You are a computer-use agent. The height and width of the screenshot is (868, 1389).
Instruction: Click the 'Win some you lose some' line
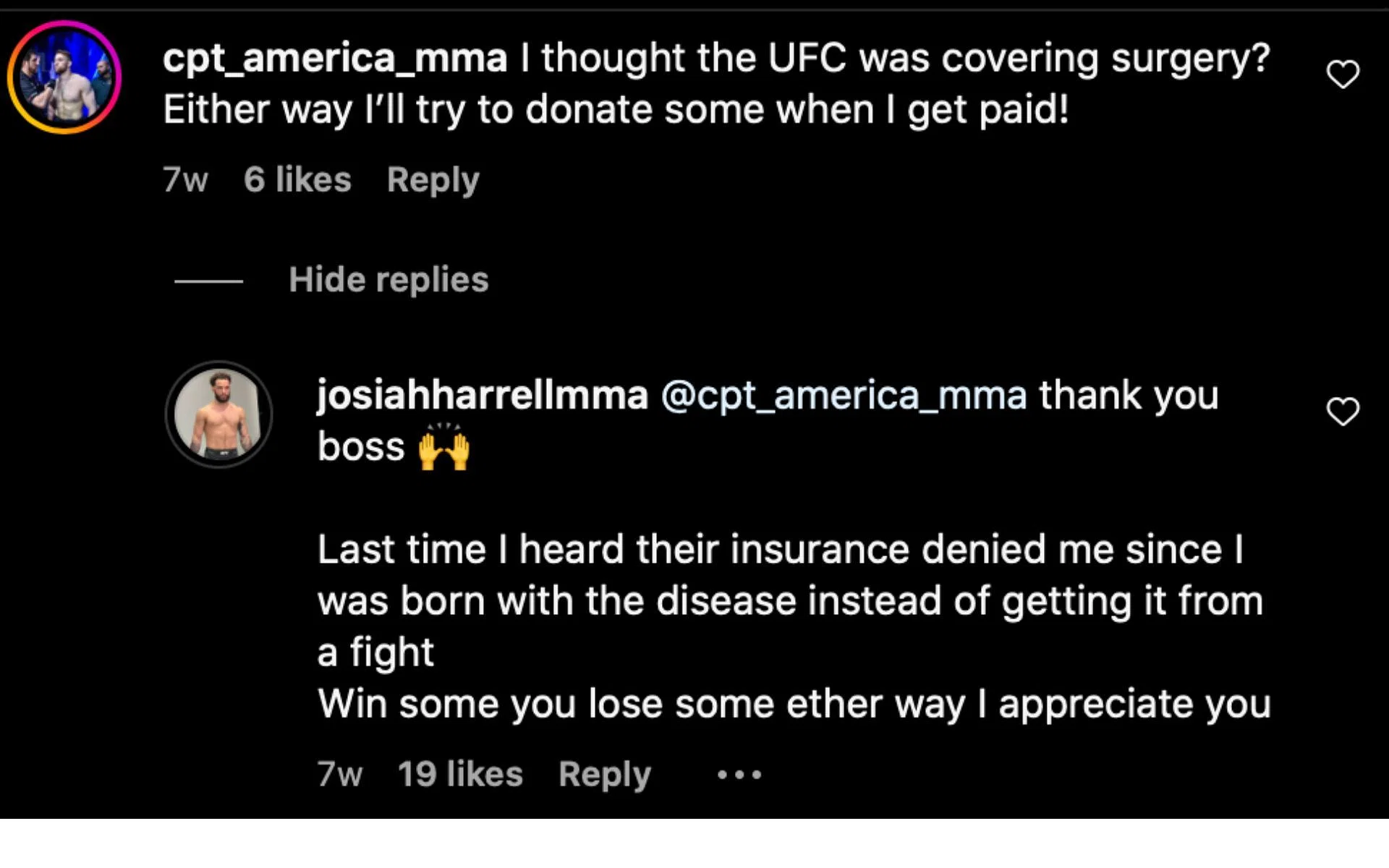pyautogui.click(x=794, y=704)
